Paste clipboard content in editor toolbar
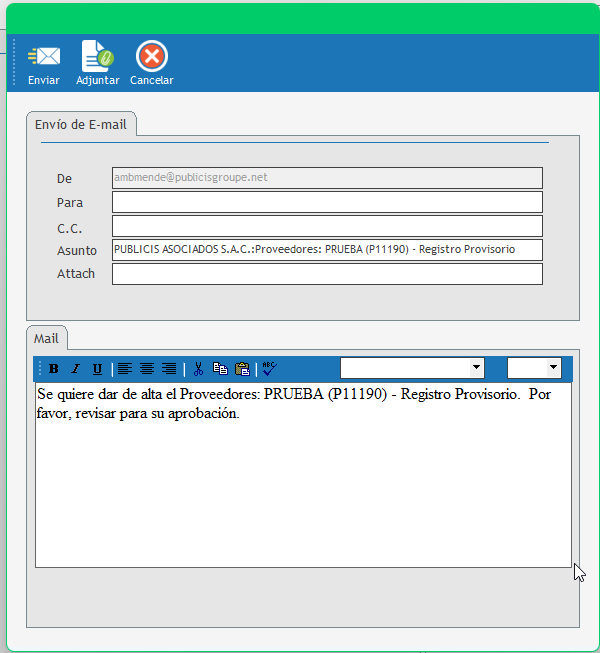Screen dimensions: 600x653 [x=242, y=369]
